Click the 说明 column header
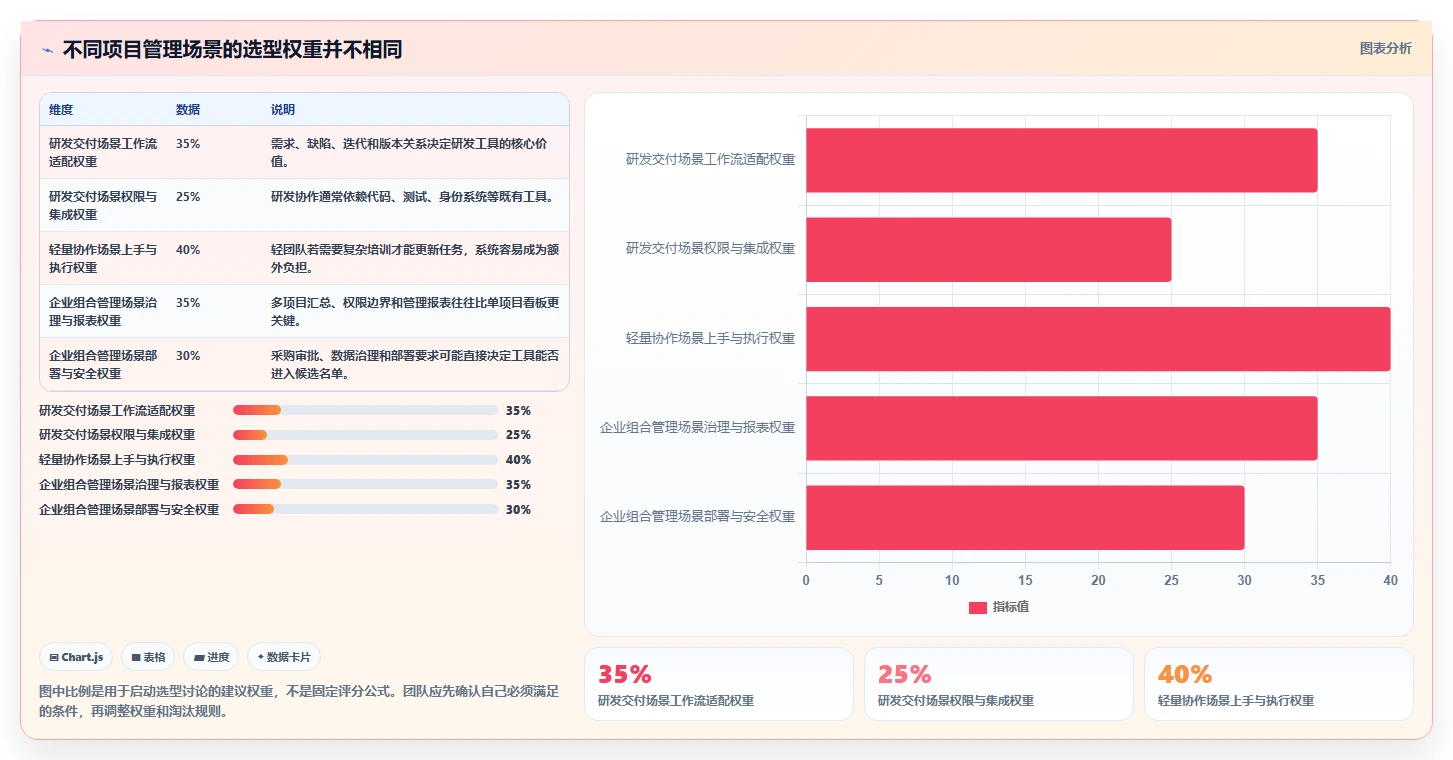Image resolution: width=1453 pixels, height=760 pixels. [283, 110]
